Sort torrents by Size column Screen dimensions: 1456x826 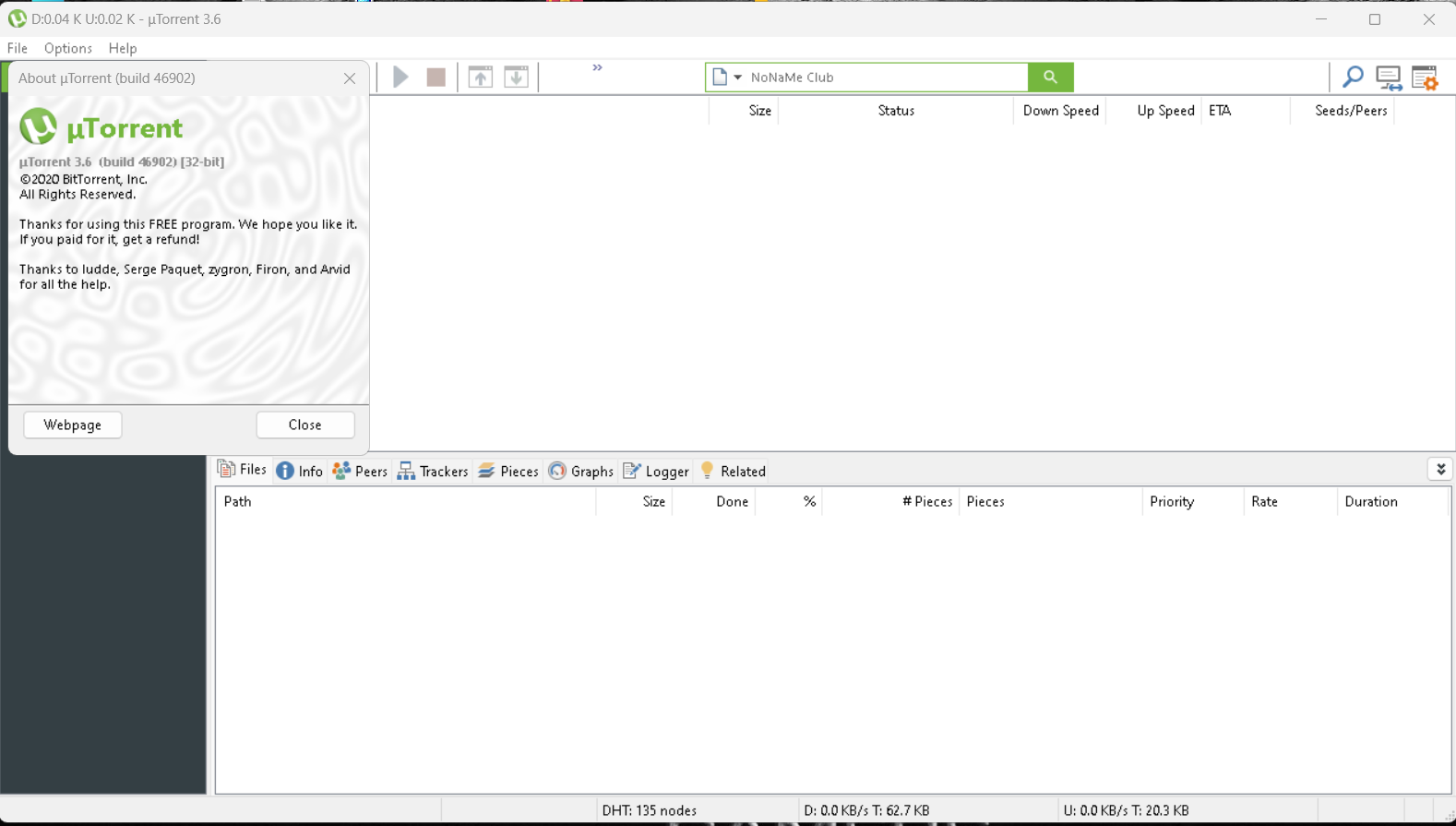pyautogui.click(x=744, y=111)
